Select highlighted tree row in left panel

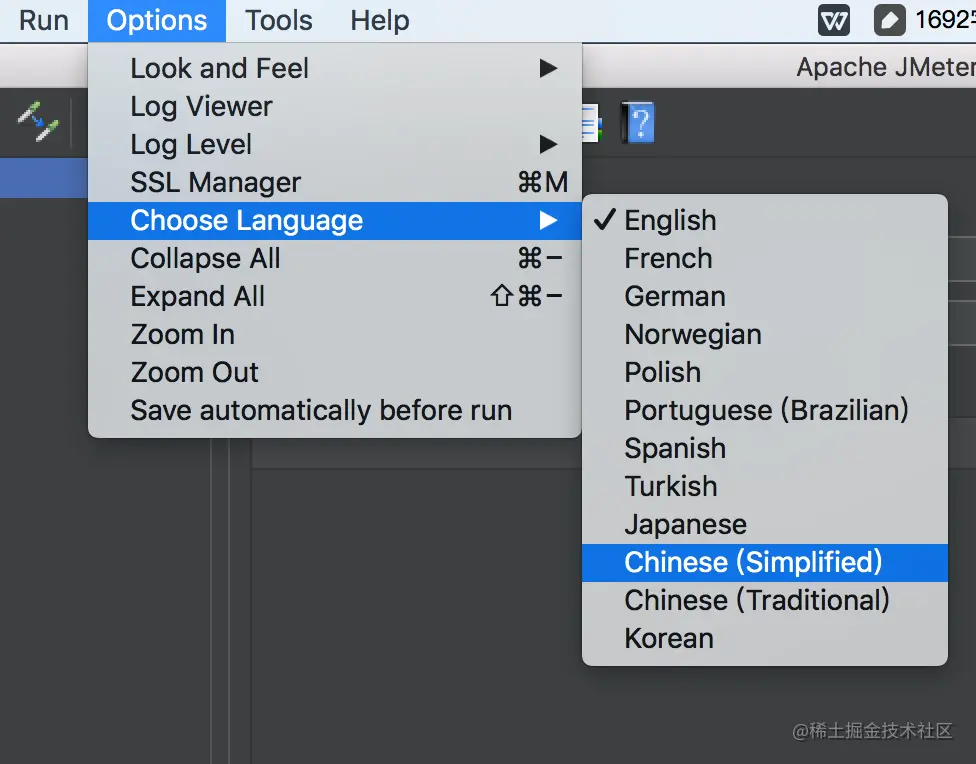44,178
